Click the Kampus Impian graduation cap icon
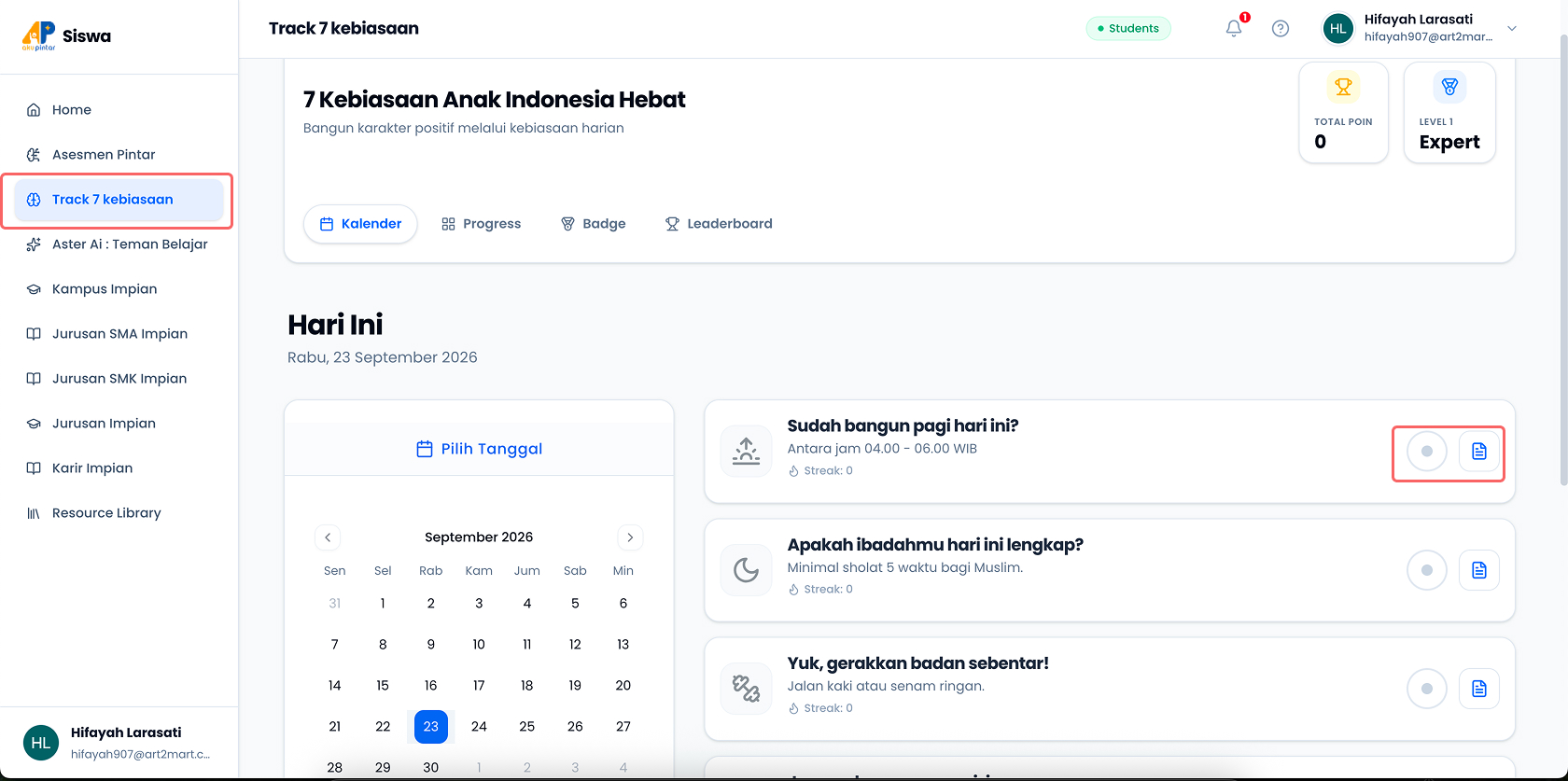The image size is (1568, 781). [x=34, y=289]
